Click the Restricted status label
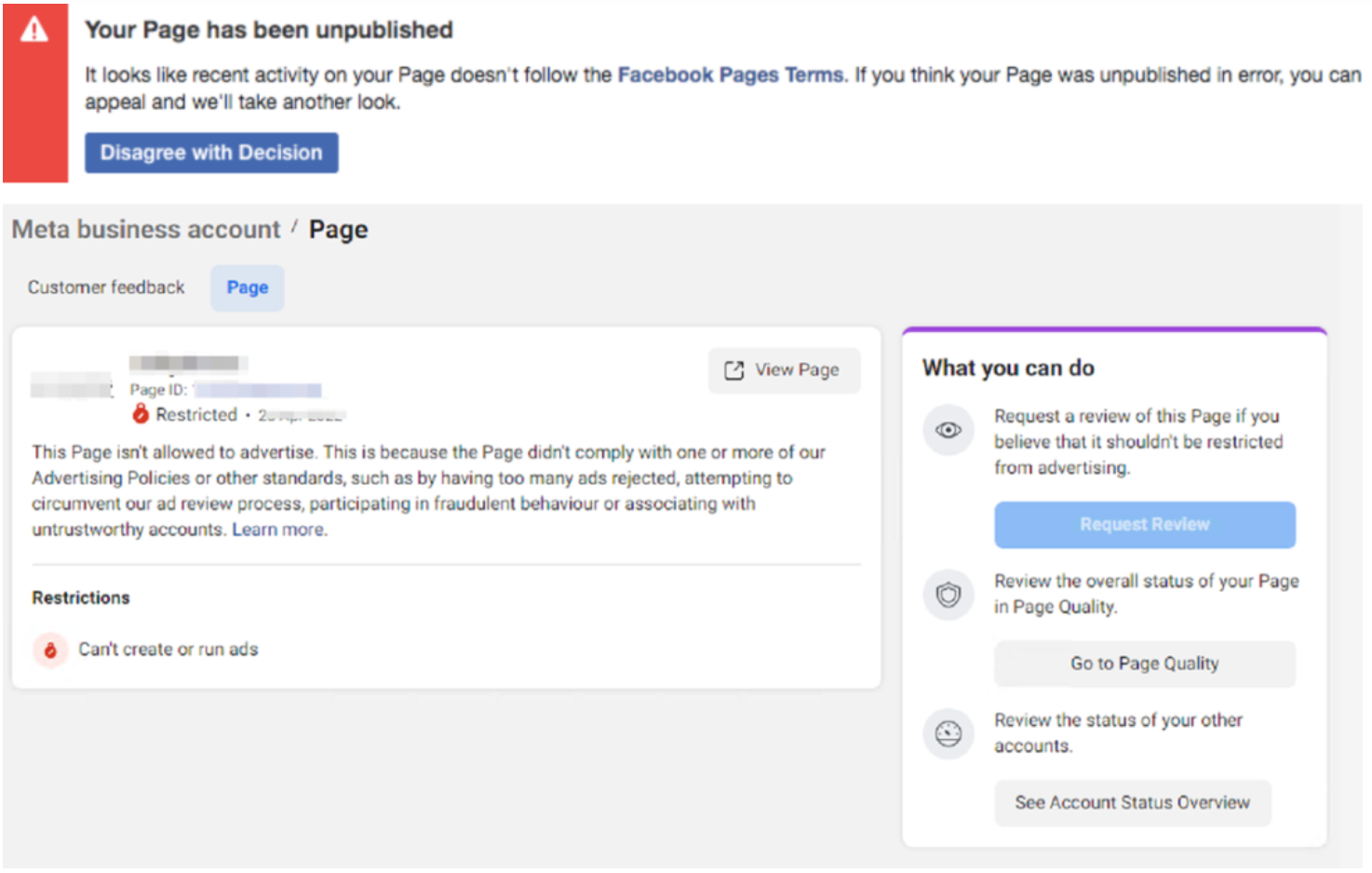The width and height of the screenshot is (1372, 873). [196, 414]
